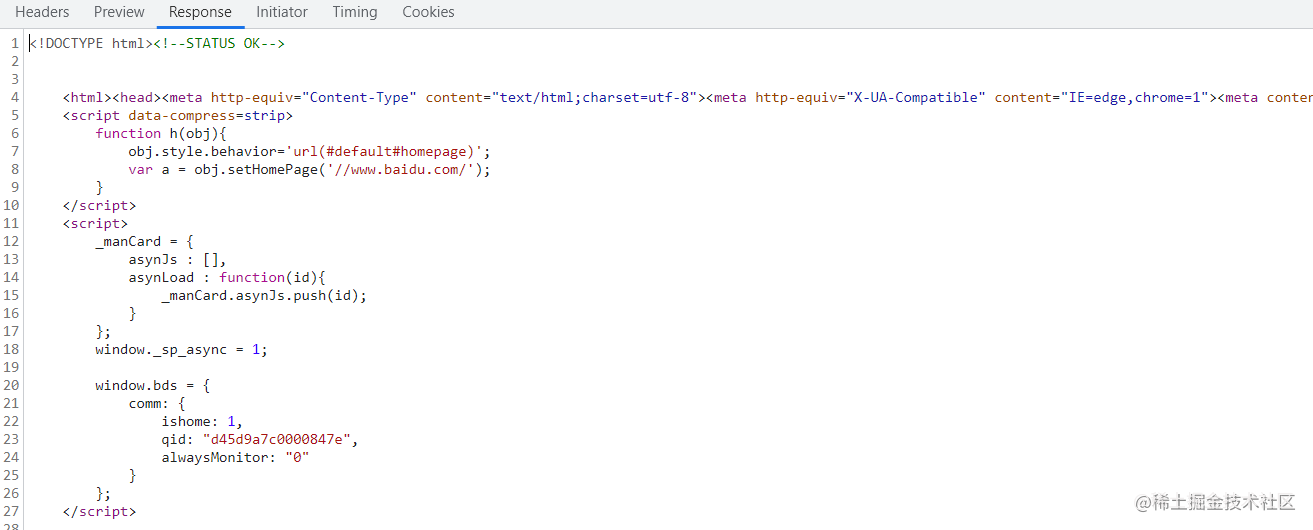1313x530 pixels.
Task: Click line number 1 in the gutter
Action: (x=15, y=43)
